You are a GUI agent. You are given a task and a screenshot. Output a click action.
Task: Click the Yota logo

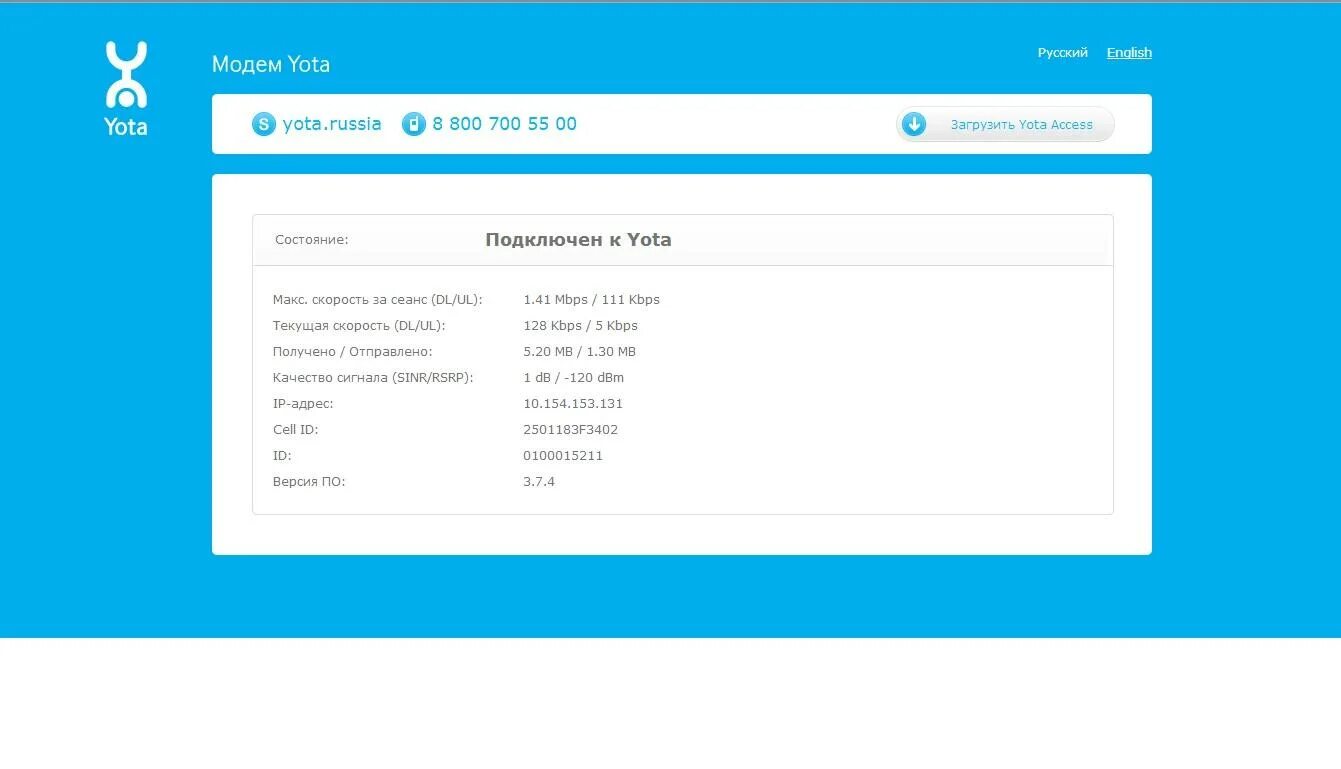click(x=126, y=88)
